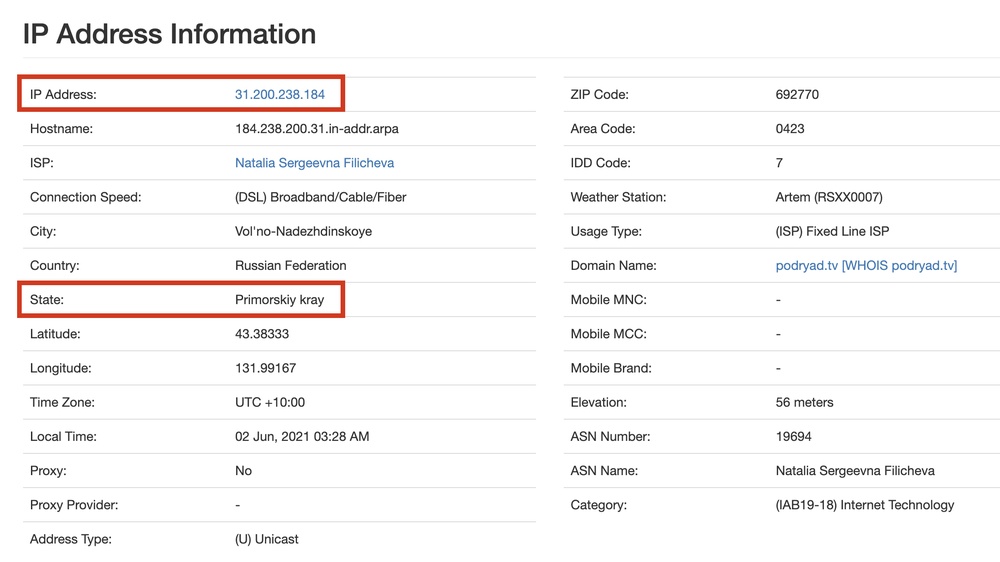The image size is (1000, 562).
Task: Click the ZIP code value 692770
Action: [797, 94]
